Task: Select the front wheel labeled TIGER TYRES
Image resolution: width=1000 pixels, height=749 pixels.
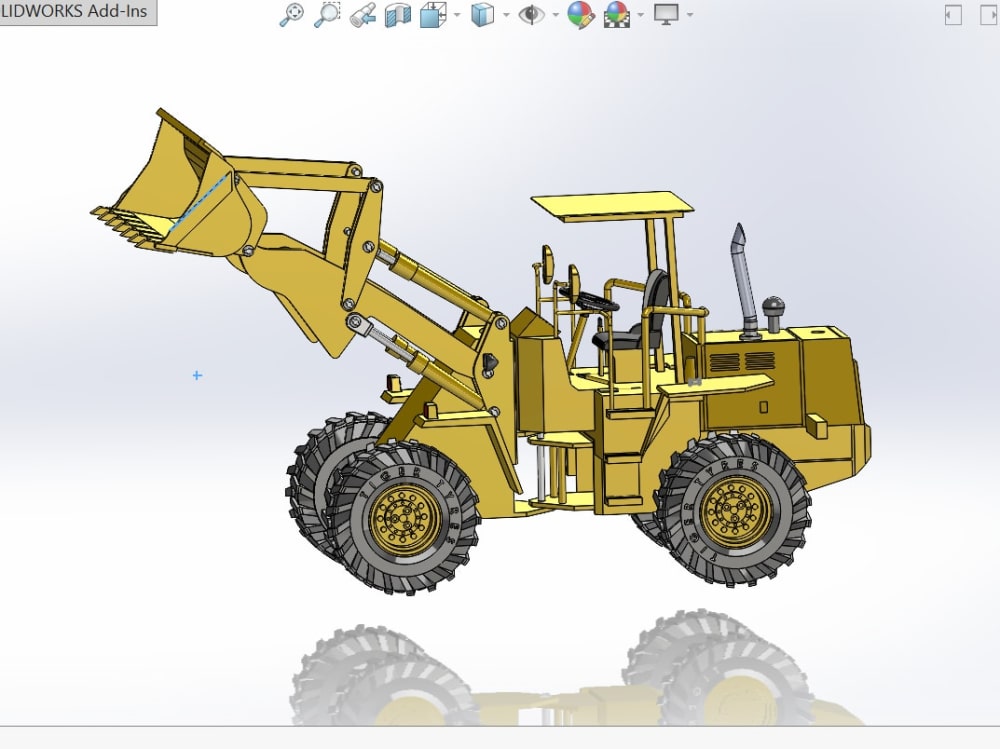Action: point(406,517)
